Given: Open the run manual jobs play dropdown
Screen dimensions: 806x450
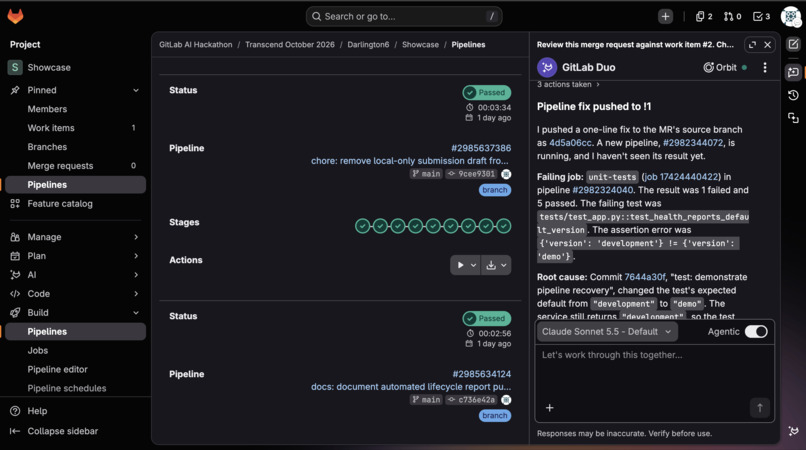Looking at the screenshot, I should point(466,265).
